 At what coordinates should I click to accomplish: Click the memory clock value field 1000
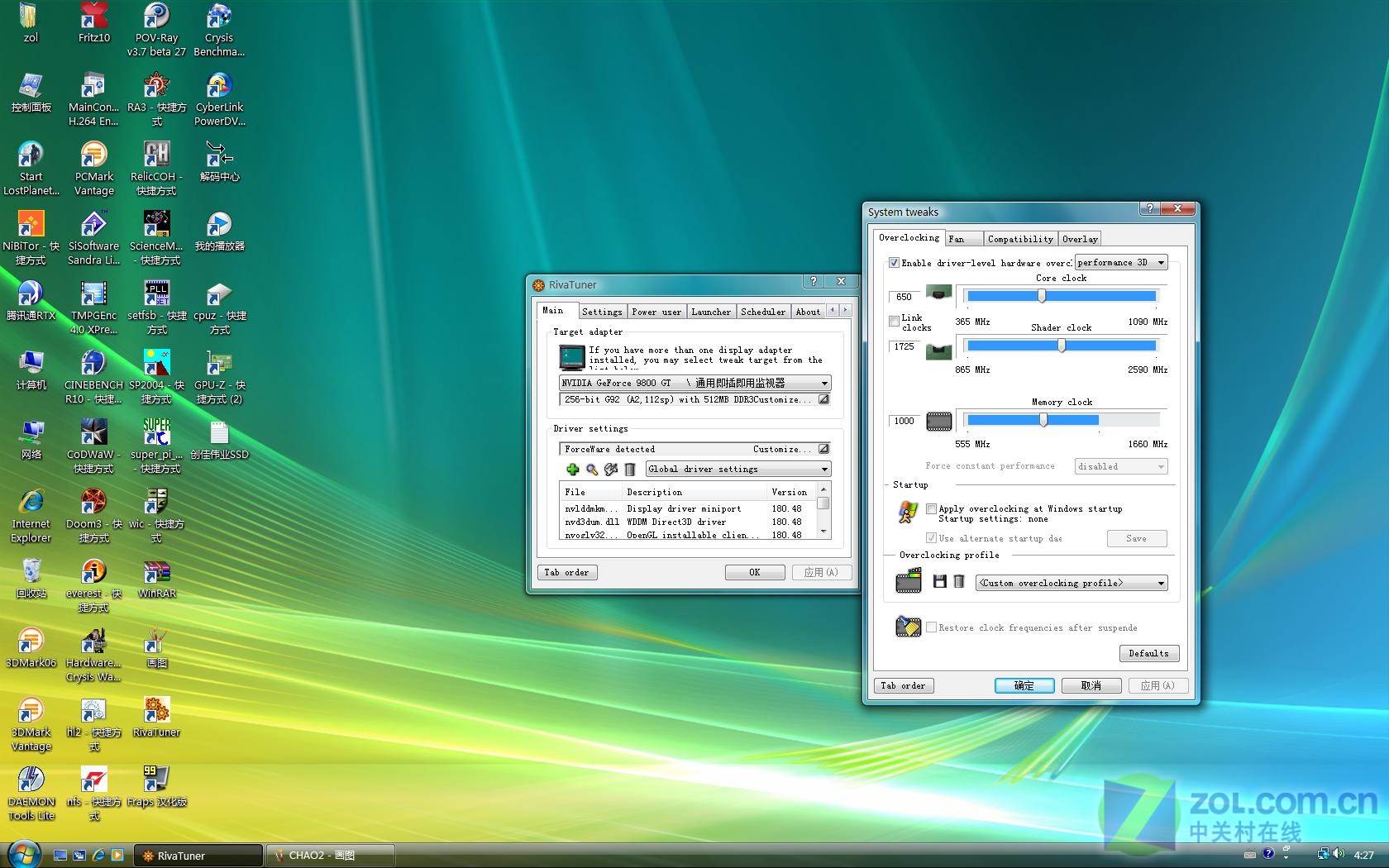coord(905,421)
